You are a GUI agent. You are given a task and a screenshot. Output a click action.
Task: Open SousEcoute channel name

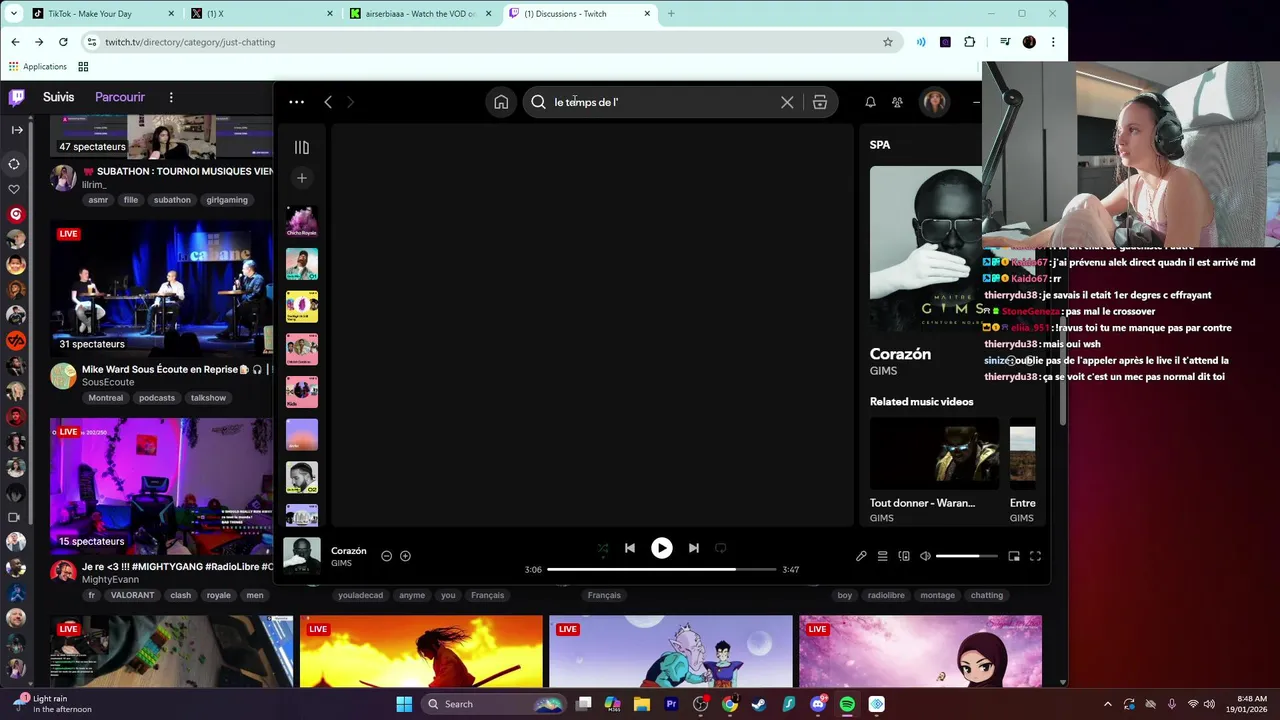(108, 382)
